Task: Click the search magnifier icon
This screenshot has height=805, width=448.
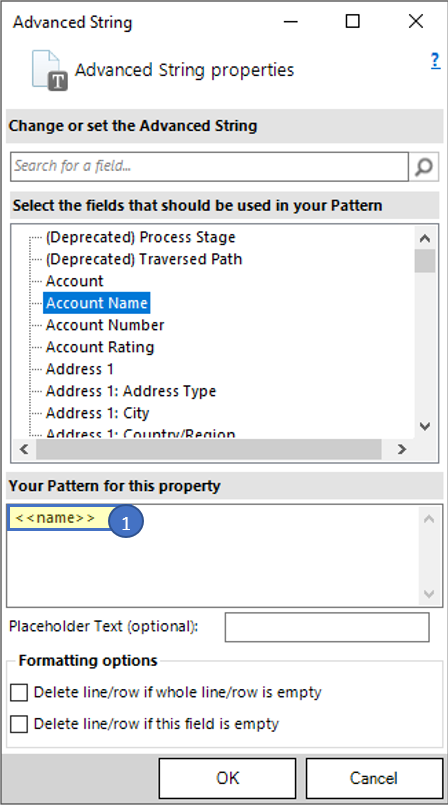Action: [424, 166]
